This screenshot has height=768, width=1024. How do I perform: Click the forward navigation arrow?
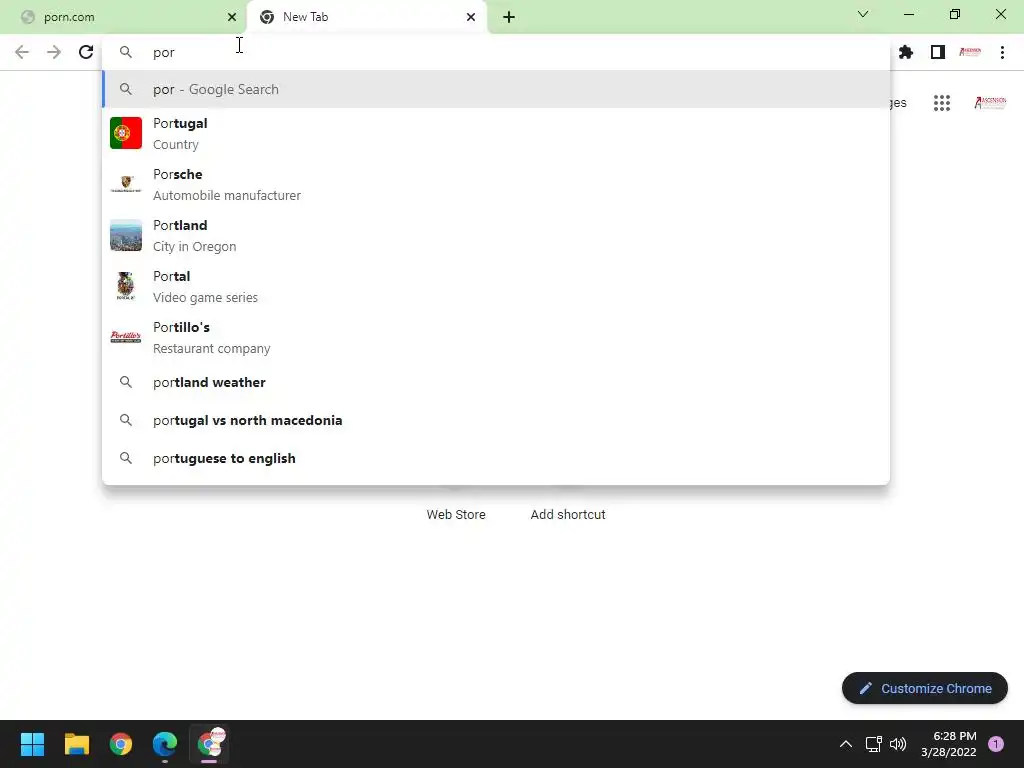[54, 52]
